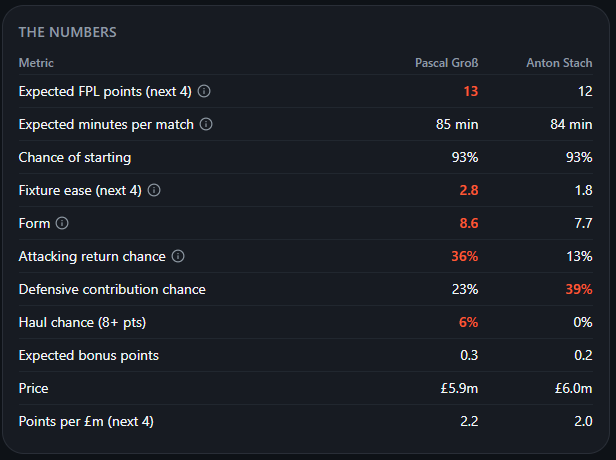Click the Metric column header

pyautogui.click(x=36, y=63)
